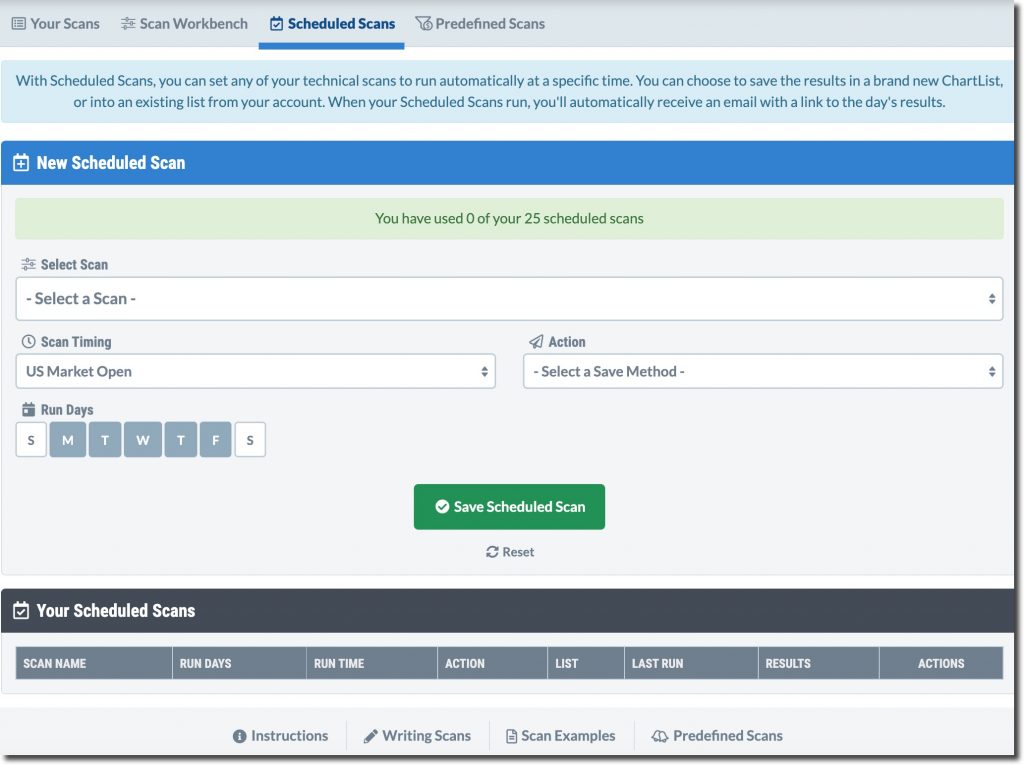Open the Your Scans tab
The width and height of the screenshot is (1024, 765).
(56, 24)
